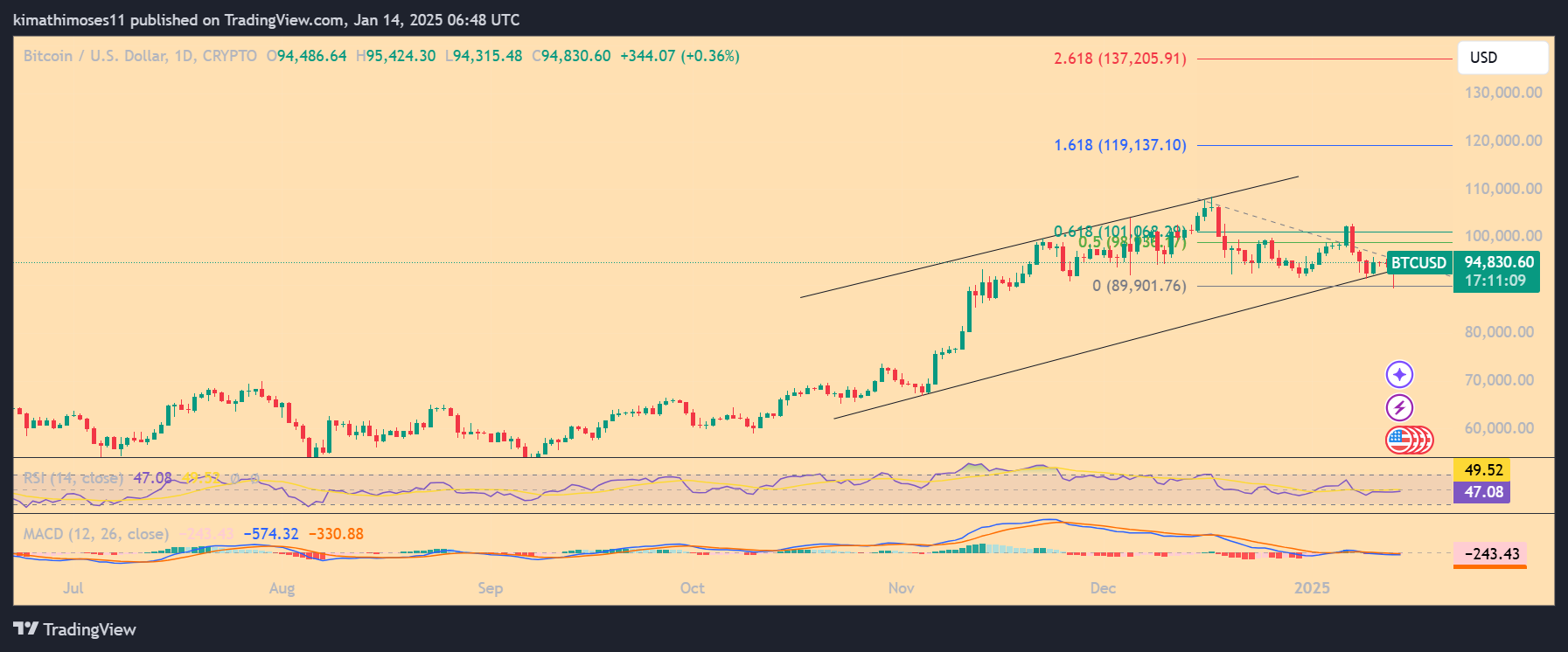Click the MACD -330.88 orange value
Viewport: 1568px width, 652px height.
(336, 534)
